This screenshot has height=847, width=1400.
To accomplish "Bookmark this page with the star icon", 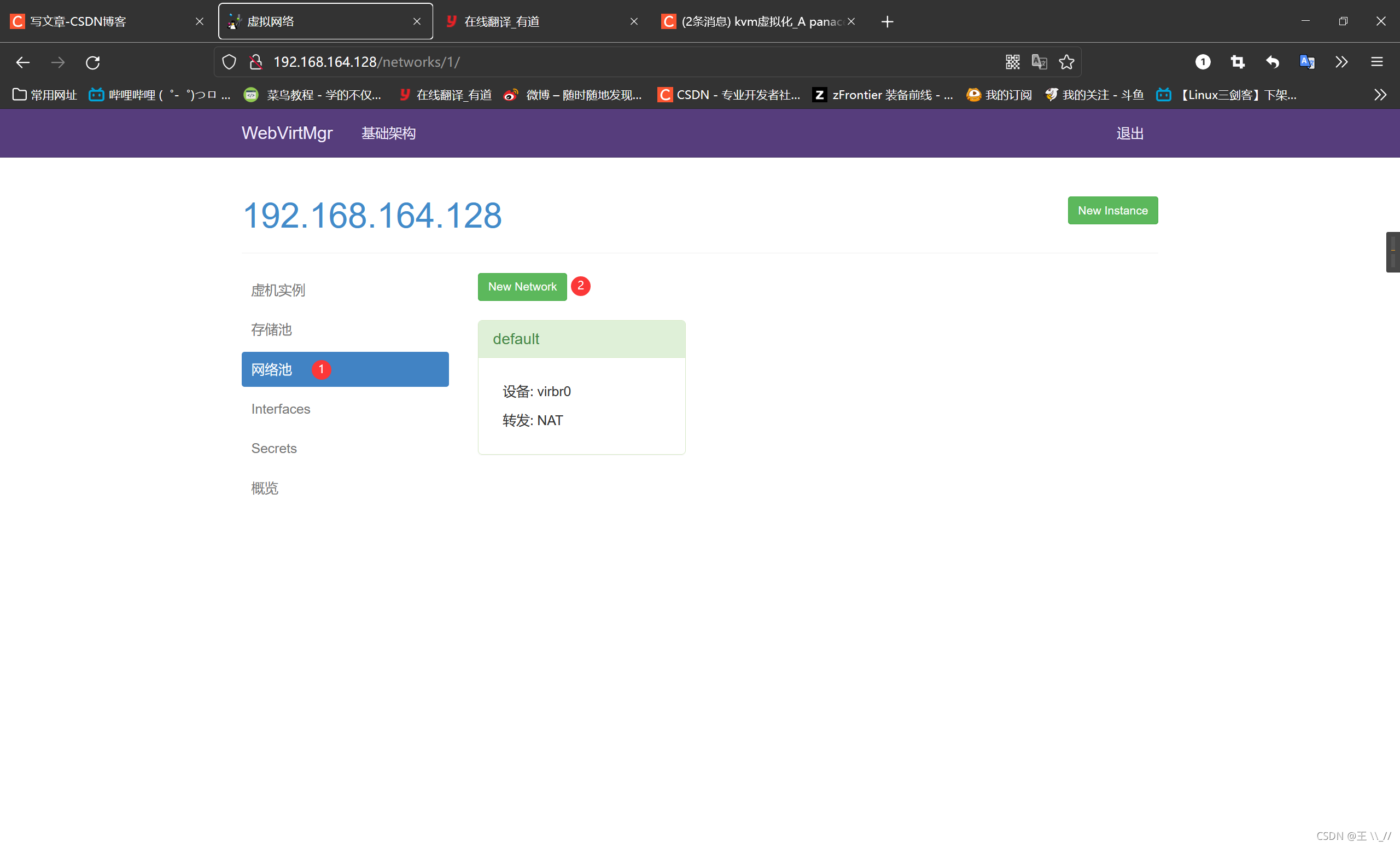I will click(1066, 62).
